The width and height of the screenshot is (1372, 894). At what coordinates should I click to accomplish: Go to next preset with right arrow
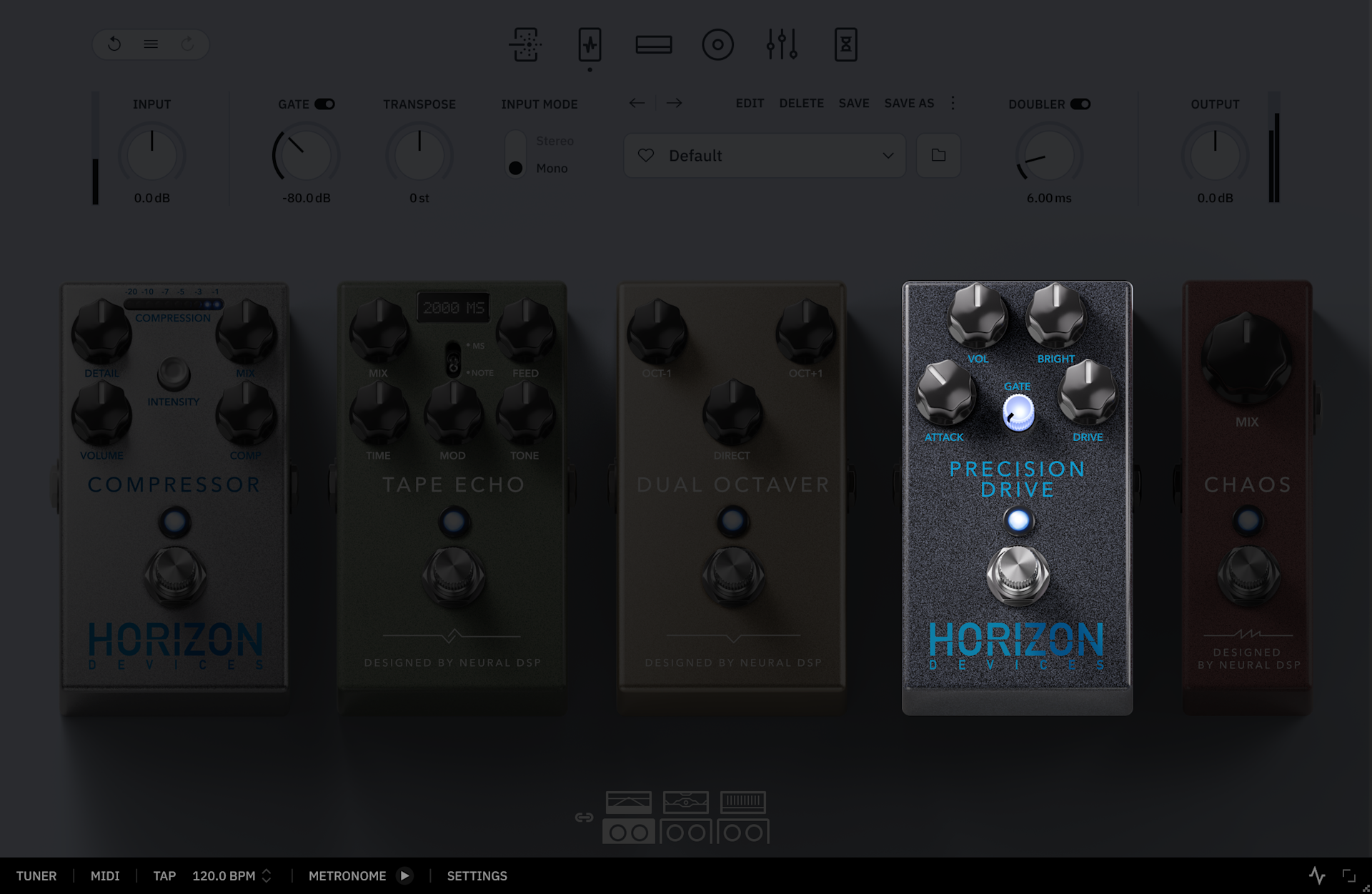tap(674, 103)
